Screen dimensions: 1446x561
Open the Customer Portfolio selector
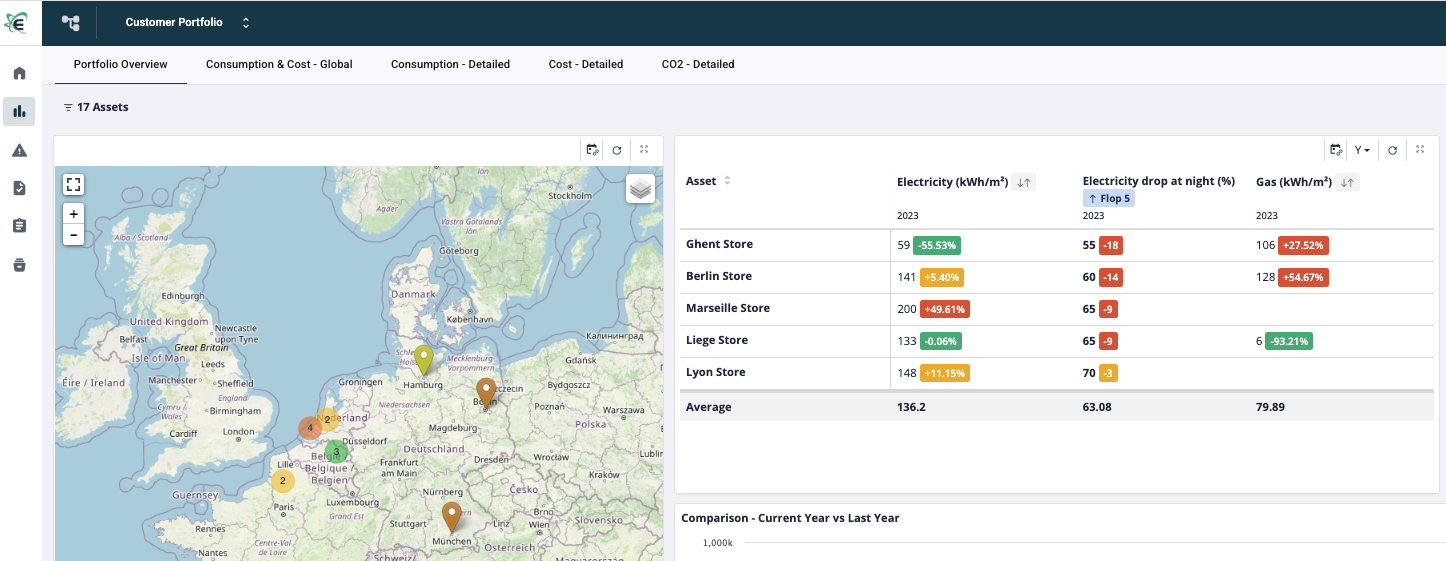188,22
